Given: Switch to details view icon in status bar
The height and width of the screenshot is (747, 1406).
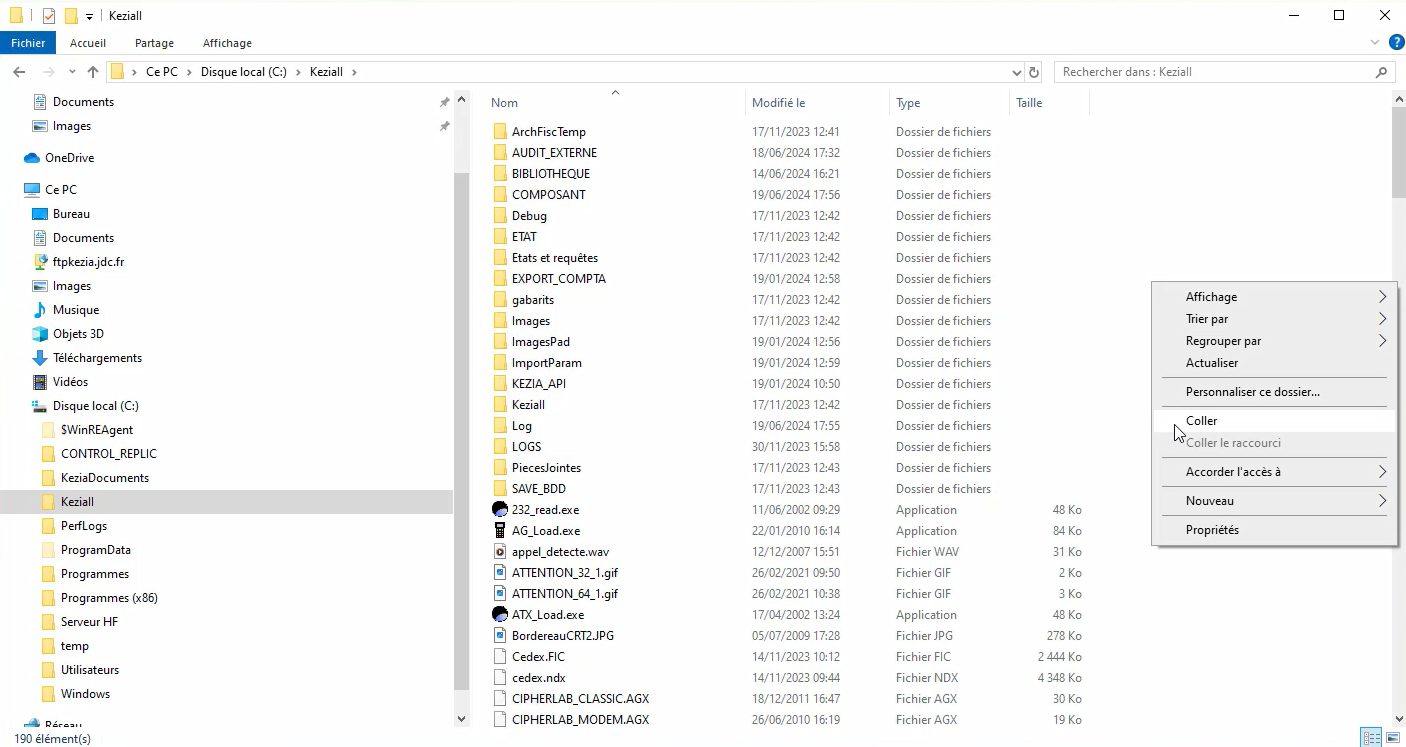Looking at the screenshot, I should pyautogui.click(x=1372, y=738).
